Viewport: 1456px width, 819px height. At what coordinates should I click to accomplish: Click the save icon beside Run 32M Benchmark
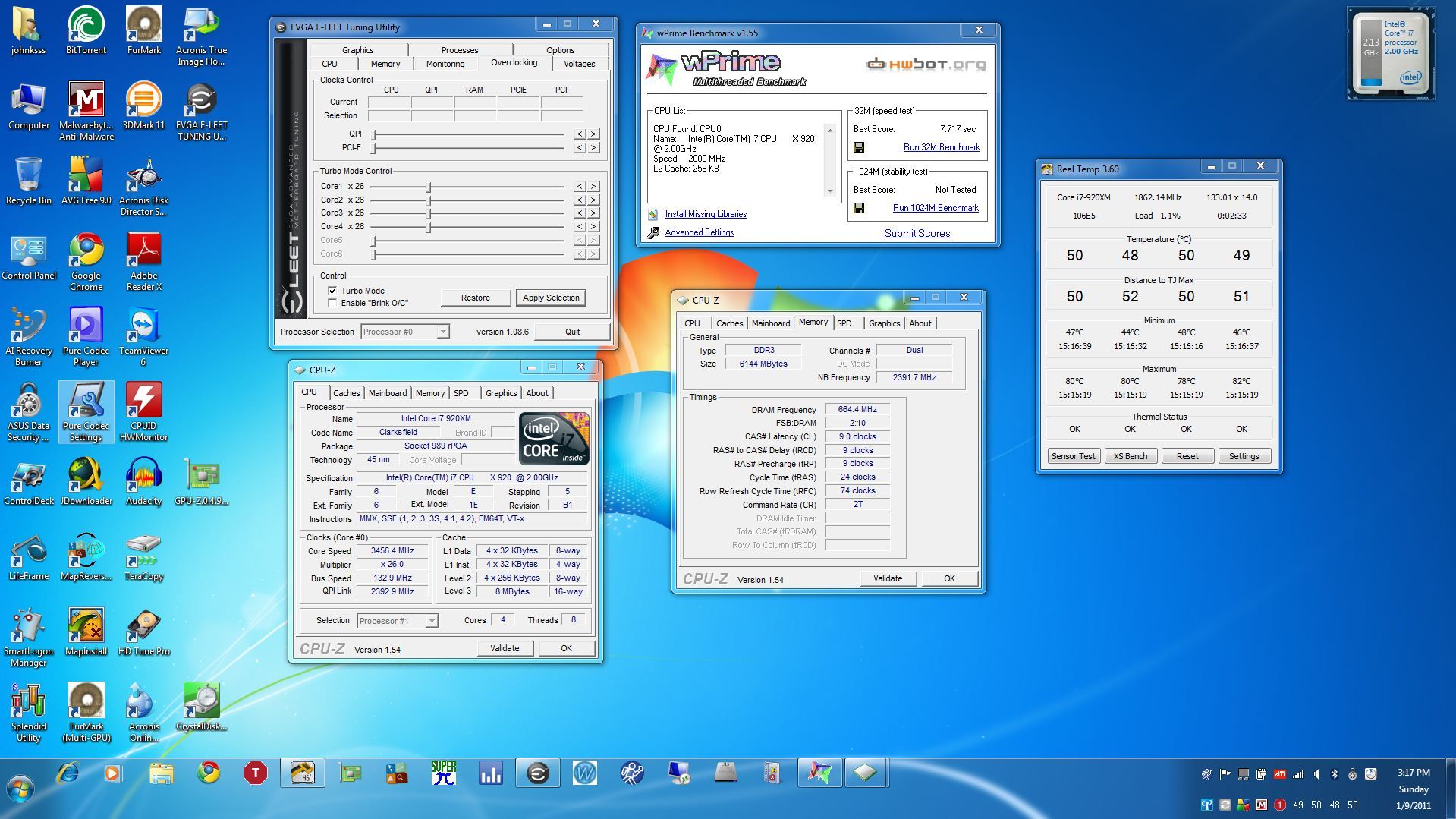point(859,147)
